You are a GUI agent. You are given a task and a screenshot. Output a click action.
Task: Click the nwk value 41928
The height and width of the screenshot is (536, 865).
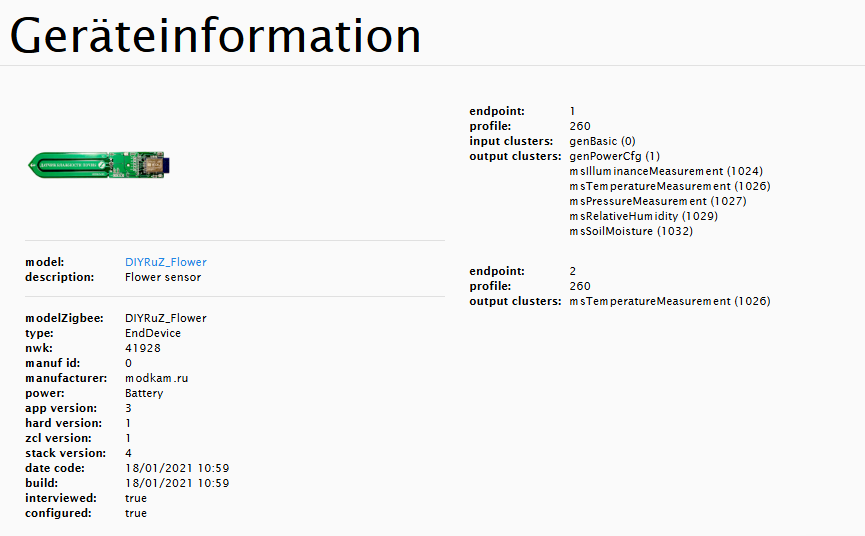point(142,348)
